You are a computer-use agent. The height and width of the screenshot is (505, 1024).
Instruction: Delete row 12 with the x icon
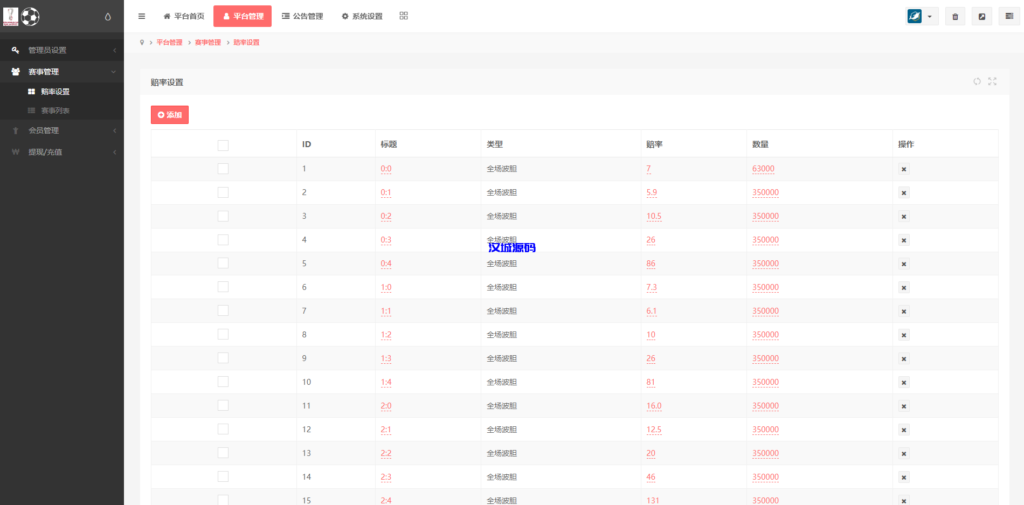[x=904, y=430]
